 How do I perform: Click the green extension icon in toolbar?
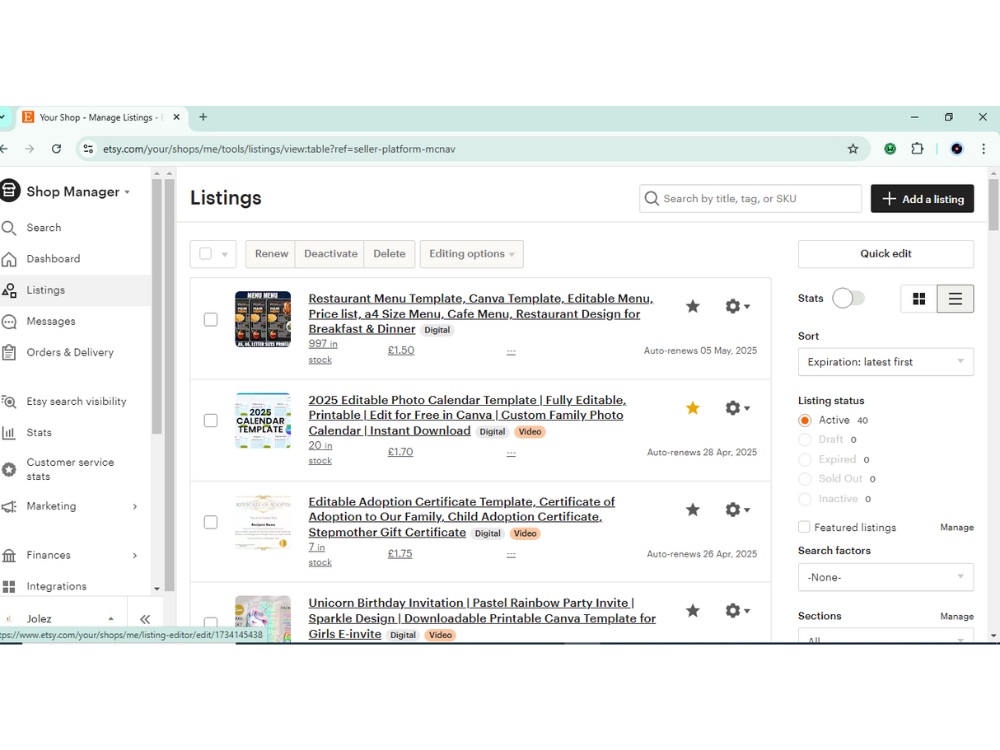click(x=890, y=149)
